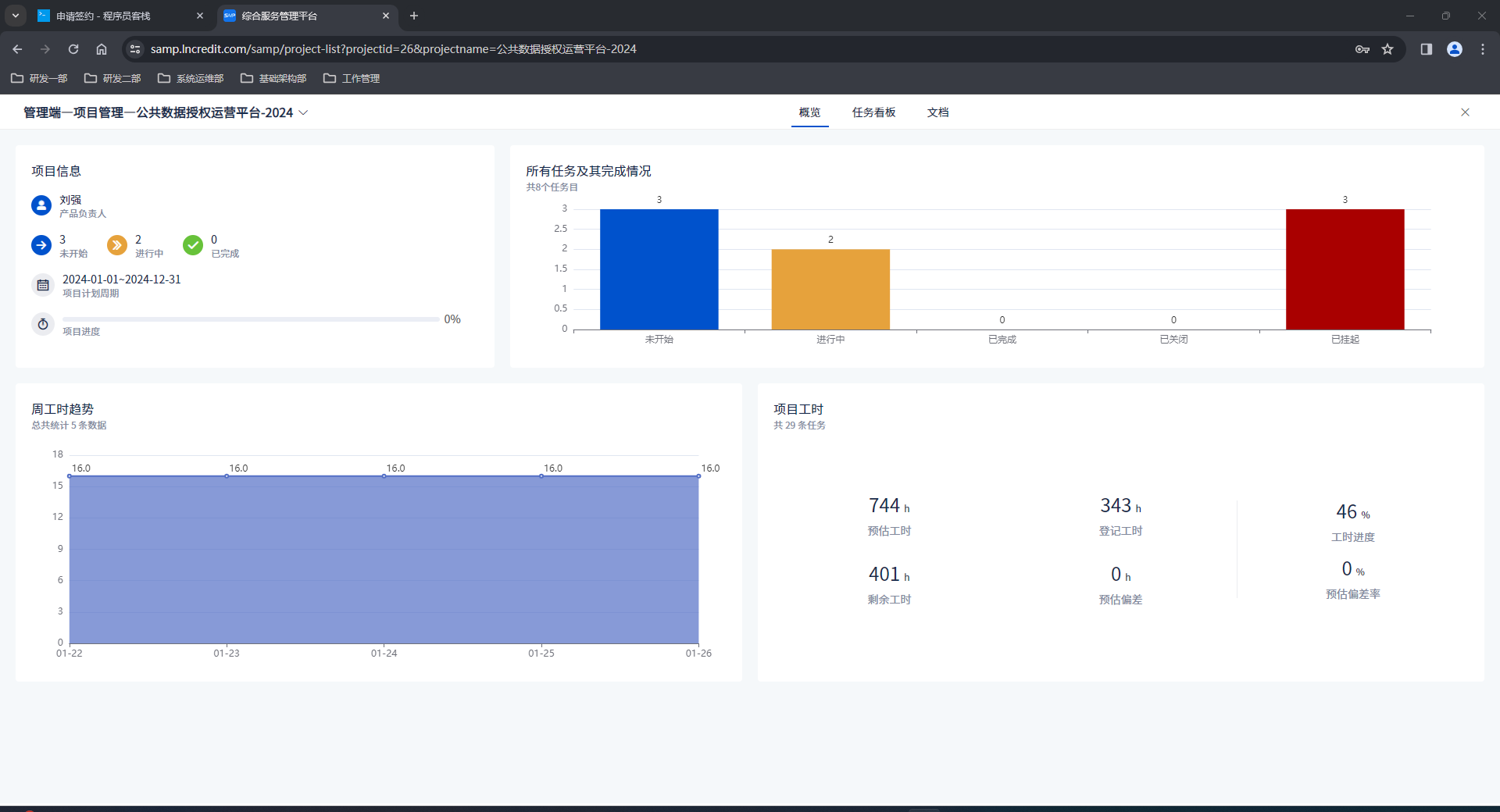Select the 综合服务管理平台 browser tab
The image size is (1500, 812).
point(307,16)
